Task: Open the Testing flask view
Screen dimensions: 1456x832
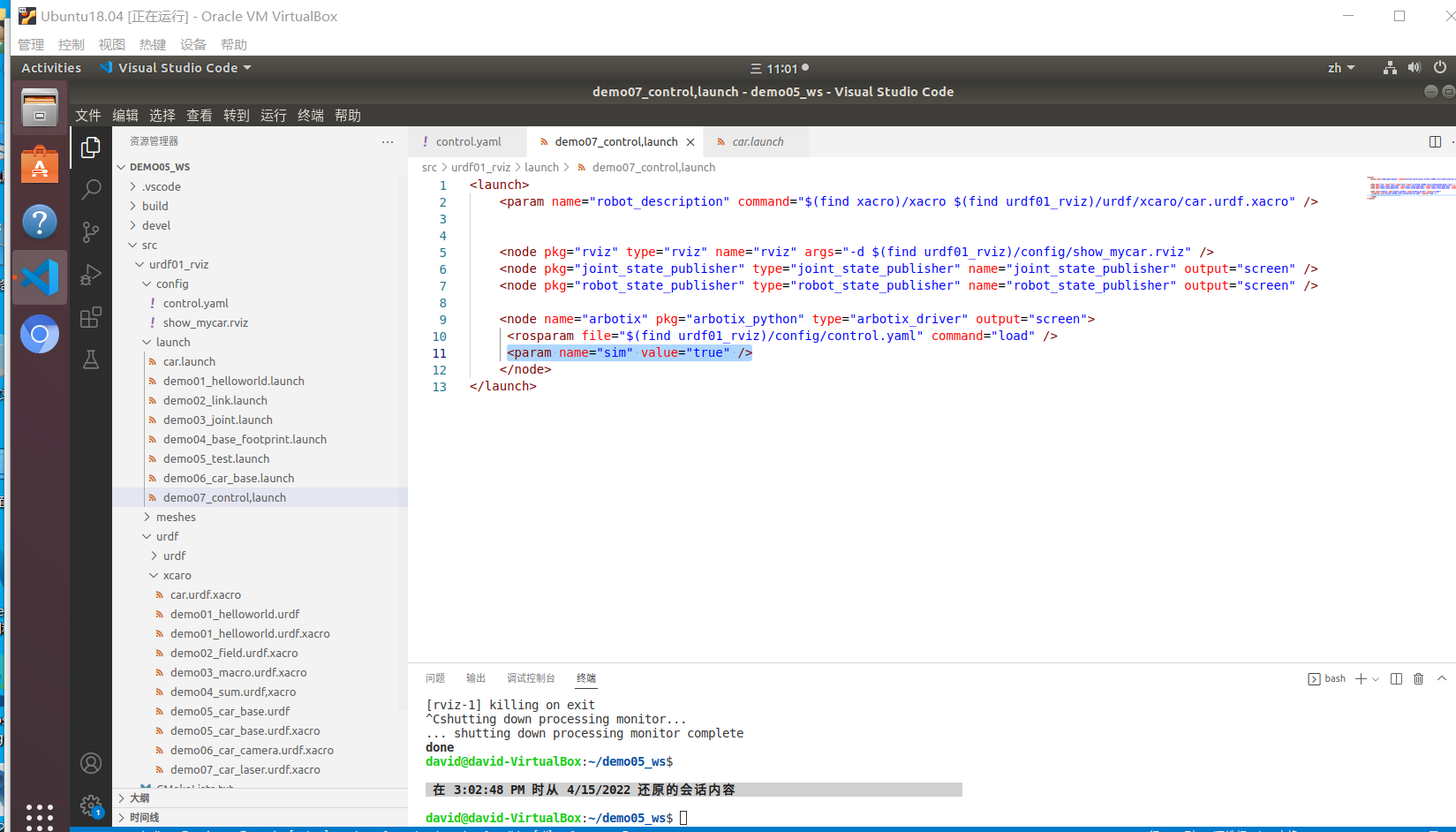Action: (91, 359)
